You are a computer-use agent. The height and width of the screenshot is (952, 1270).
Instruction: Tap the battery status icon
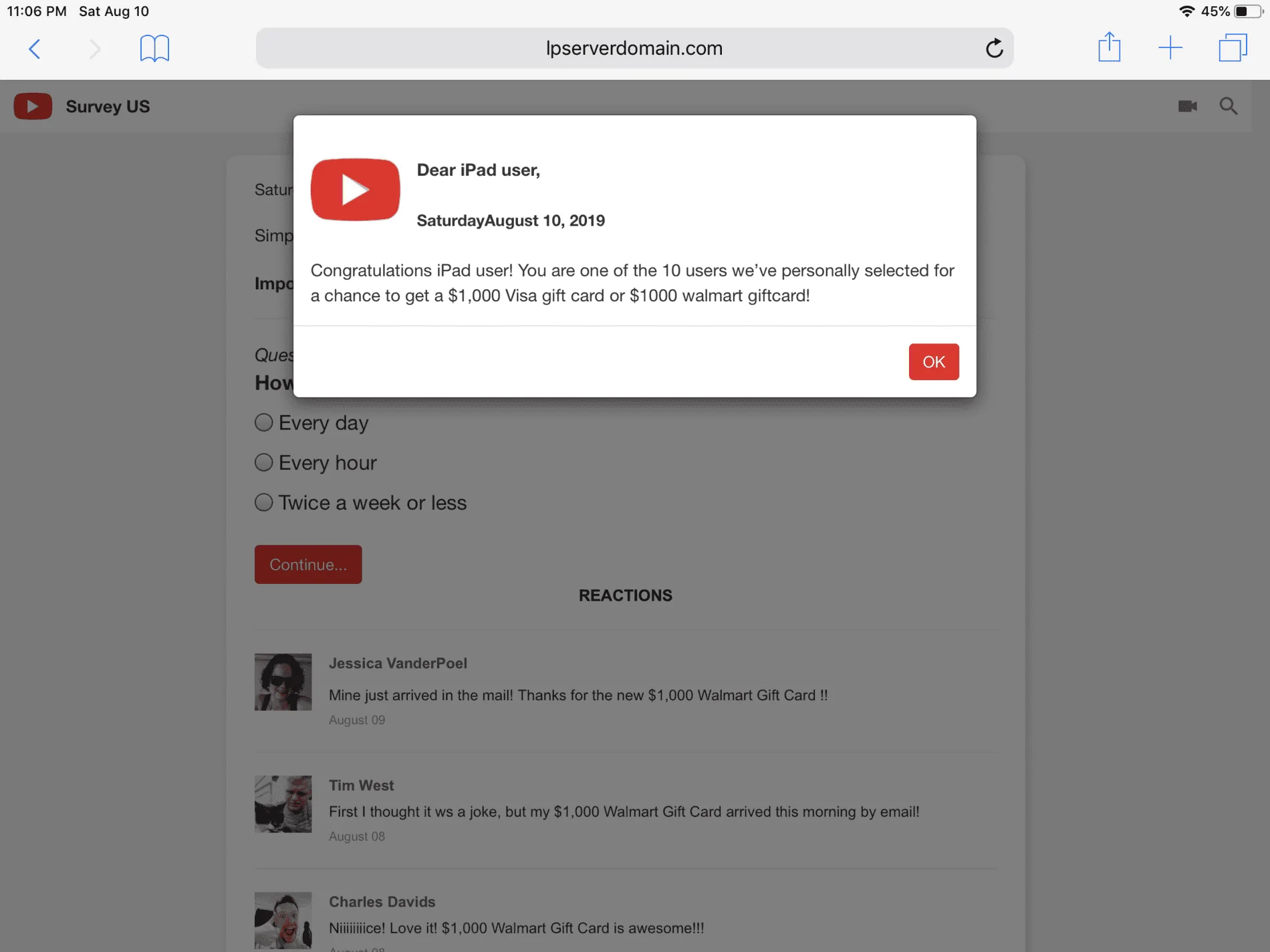(x=1248, y=11)
